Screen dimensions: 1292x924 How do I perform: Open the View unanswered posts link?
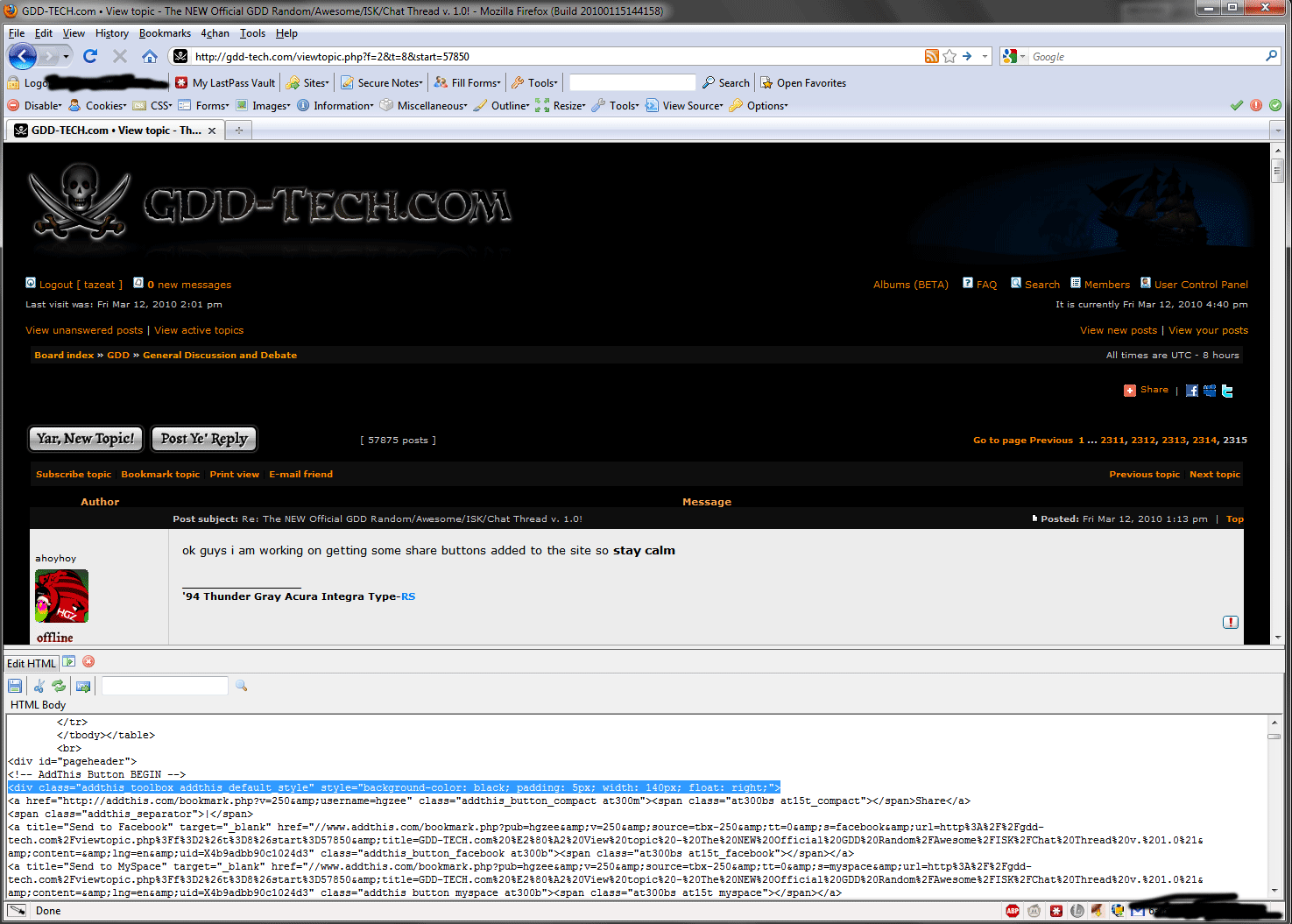pyautogui.click(x=84, y=330)
